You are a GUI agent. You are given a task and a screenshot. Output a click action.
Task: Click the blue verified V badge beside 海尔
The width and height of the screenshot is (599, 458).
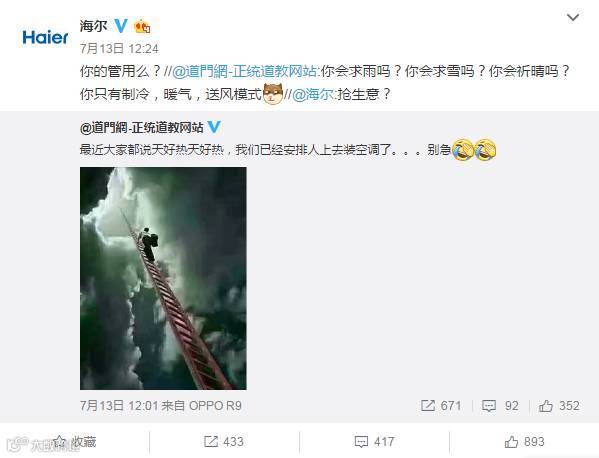(x=121, y=26)
